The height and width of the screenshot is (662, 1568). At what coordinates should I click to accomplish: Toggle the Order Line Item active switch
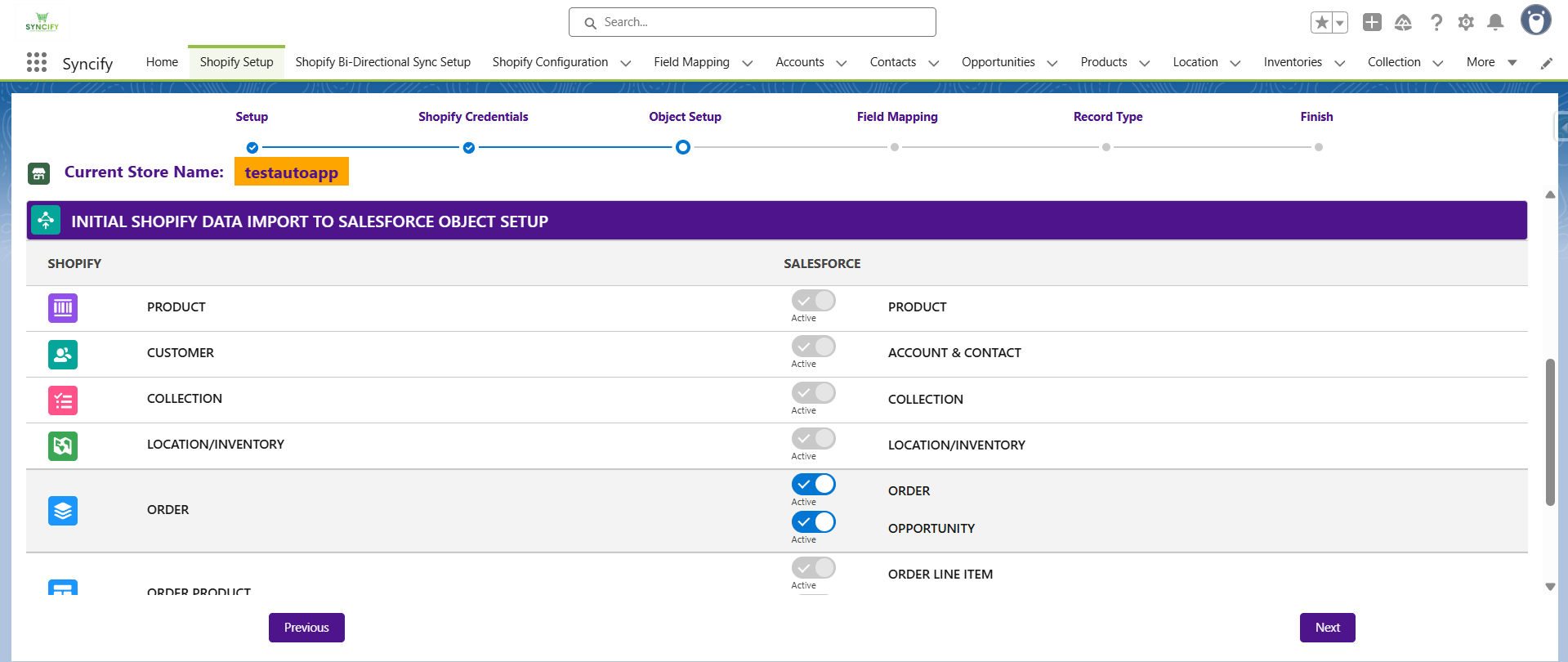click(x=813, y=568)
